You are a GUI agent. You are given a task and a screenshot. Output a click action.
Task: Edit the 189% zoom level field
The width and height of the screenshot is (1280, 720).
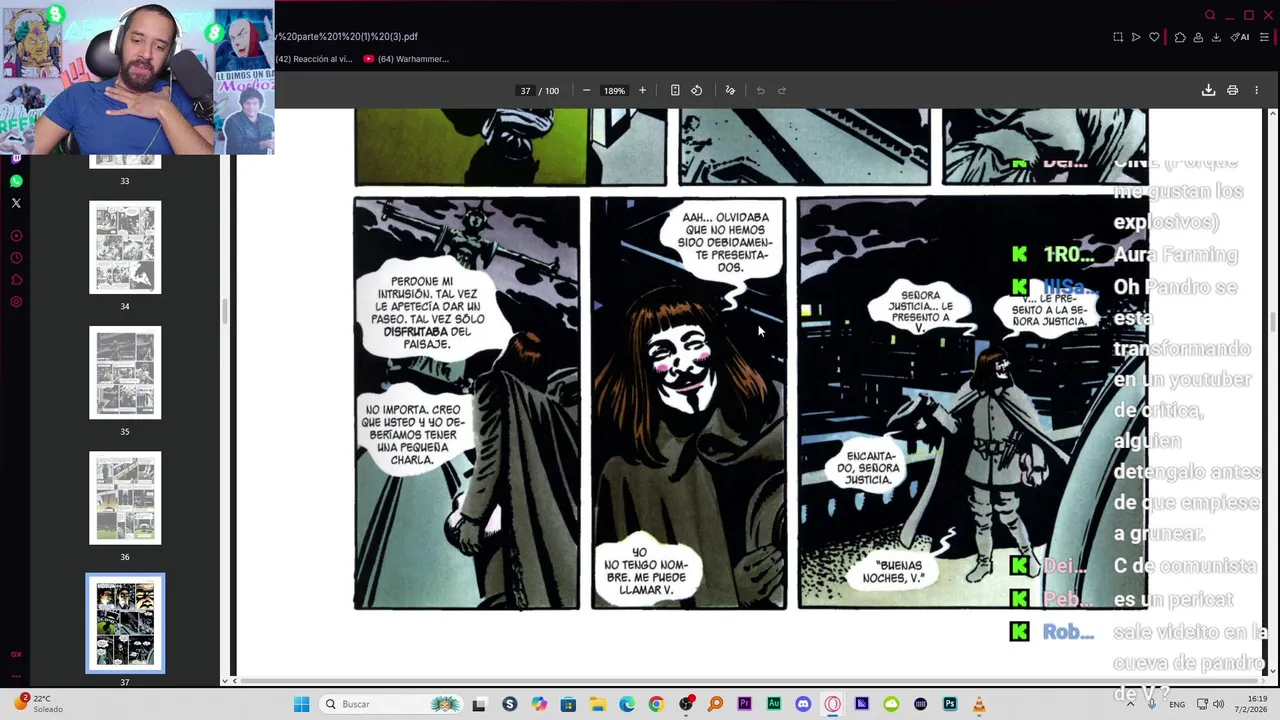pyautogui.click(x=614, y=90)
